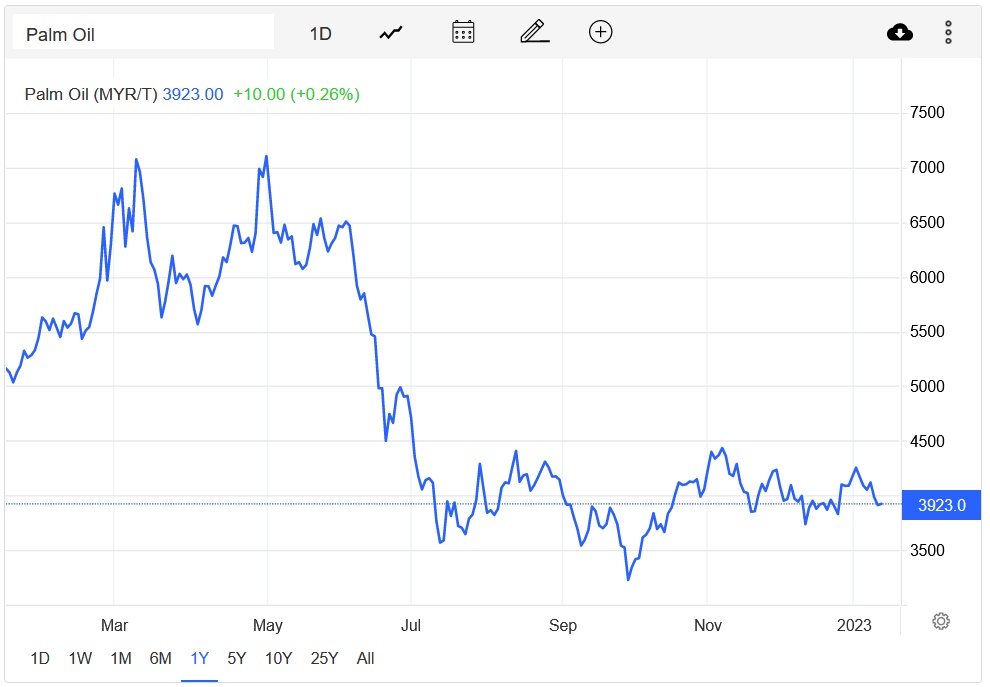
Task: Download chart data via cloud icon
Action: tap(900, 33)
